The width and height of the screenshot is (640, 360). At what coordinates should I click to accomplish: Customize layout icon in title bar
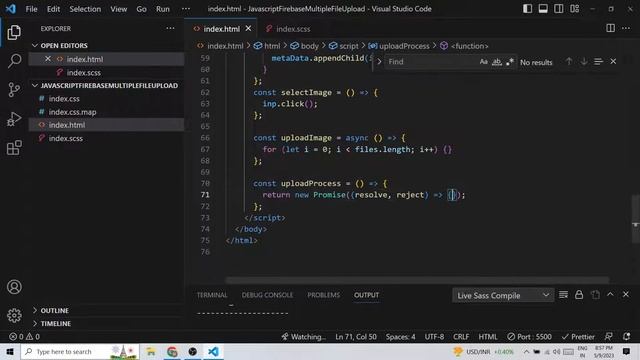point(574,9)
